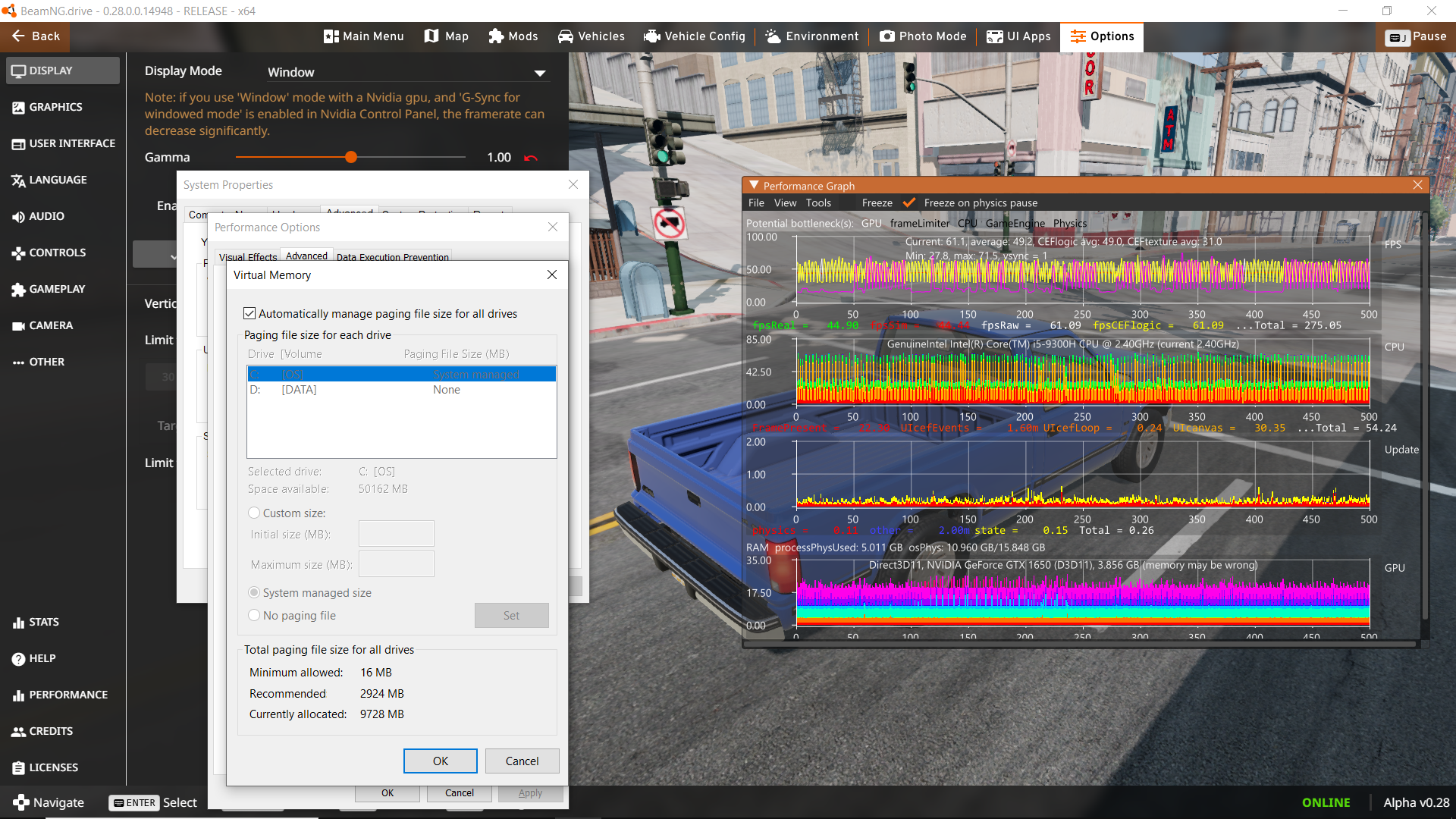The height and width of the screenshot is (819, 1456).
Task: Open User Interface settings category
Action: [63, 143]
